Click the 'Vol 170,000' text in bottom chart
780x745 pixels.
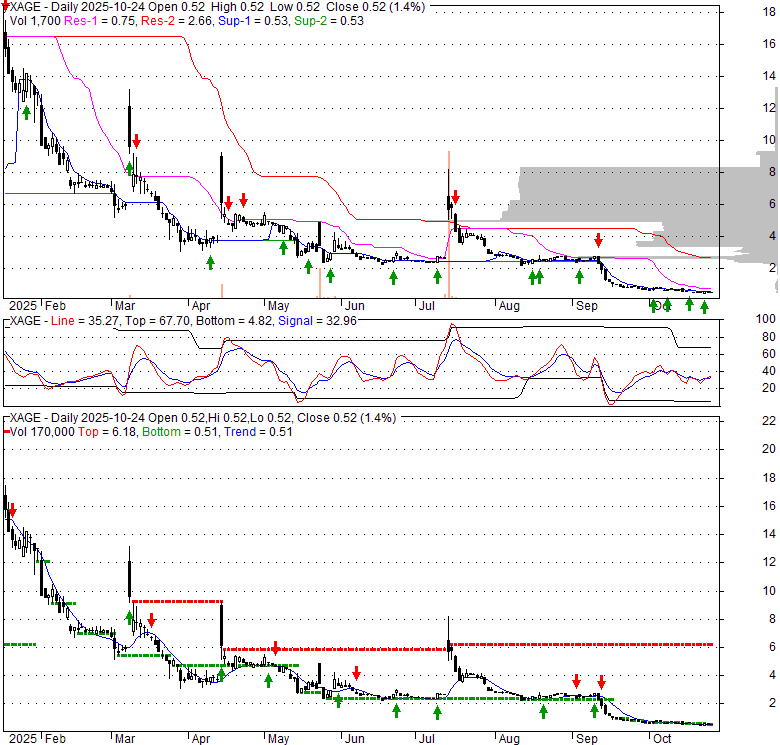(42, 432)
